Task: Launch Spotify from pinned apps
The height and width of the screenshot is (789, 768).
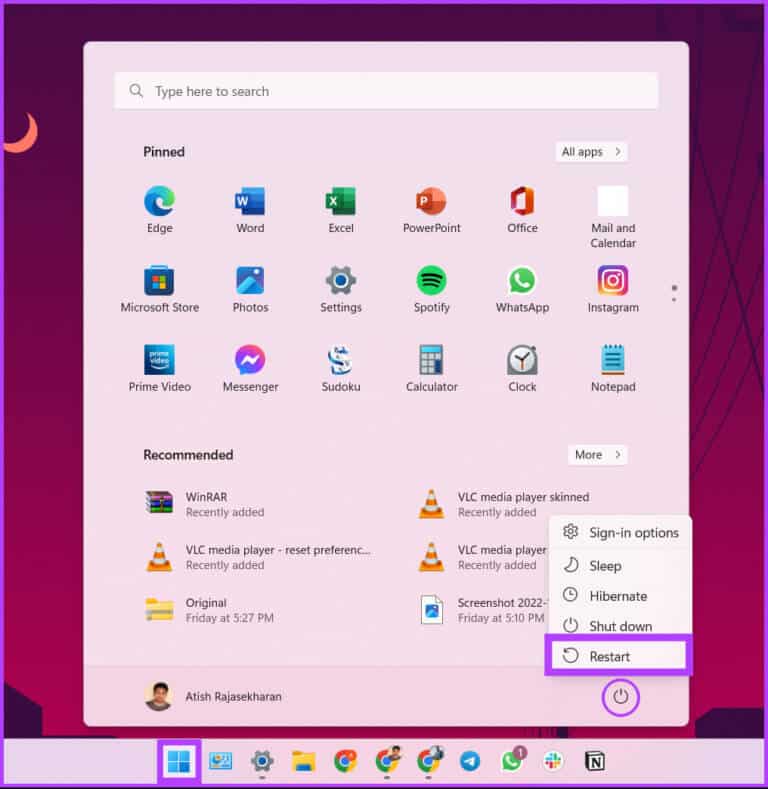Action: click(431, 289)
